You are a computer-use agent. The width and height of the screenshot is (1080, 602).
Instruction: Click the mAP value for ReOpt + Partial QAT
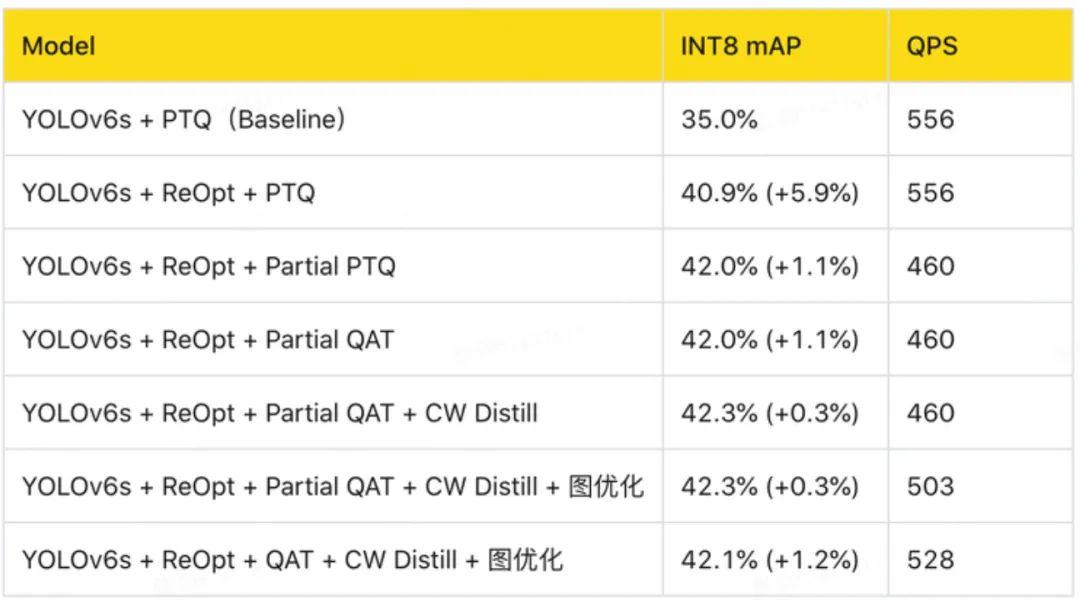(x=770, y=340)
